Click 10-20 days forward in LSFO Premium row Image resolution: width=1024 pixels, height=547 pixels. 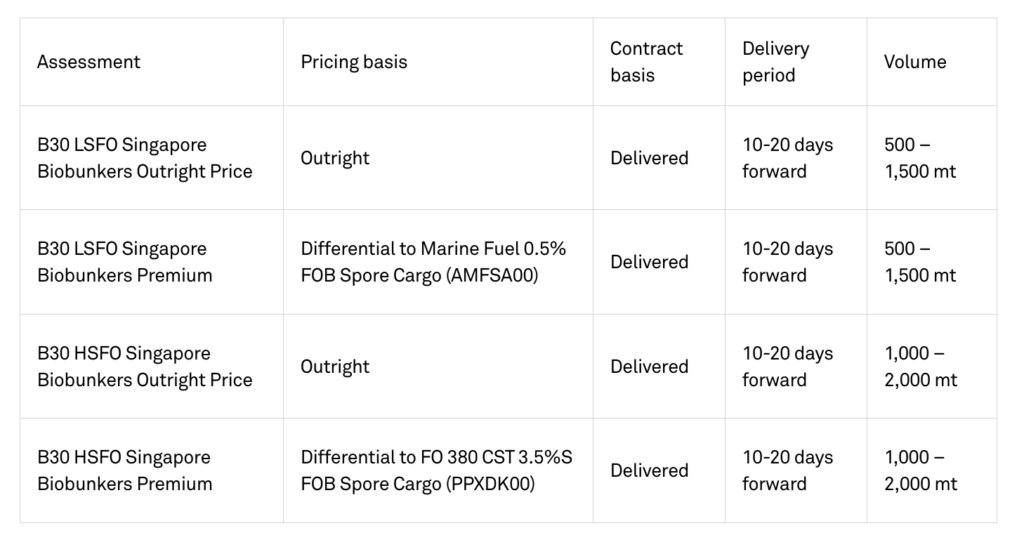[788, 262]
